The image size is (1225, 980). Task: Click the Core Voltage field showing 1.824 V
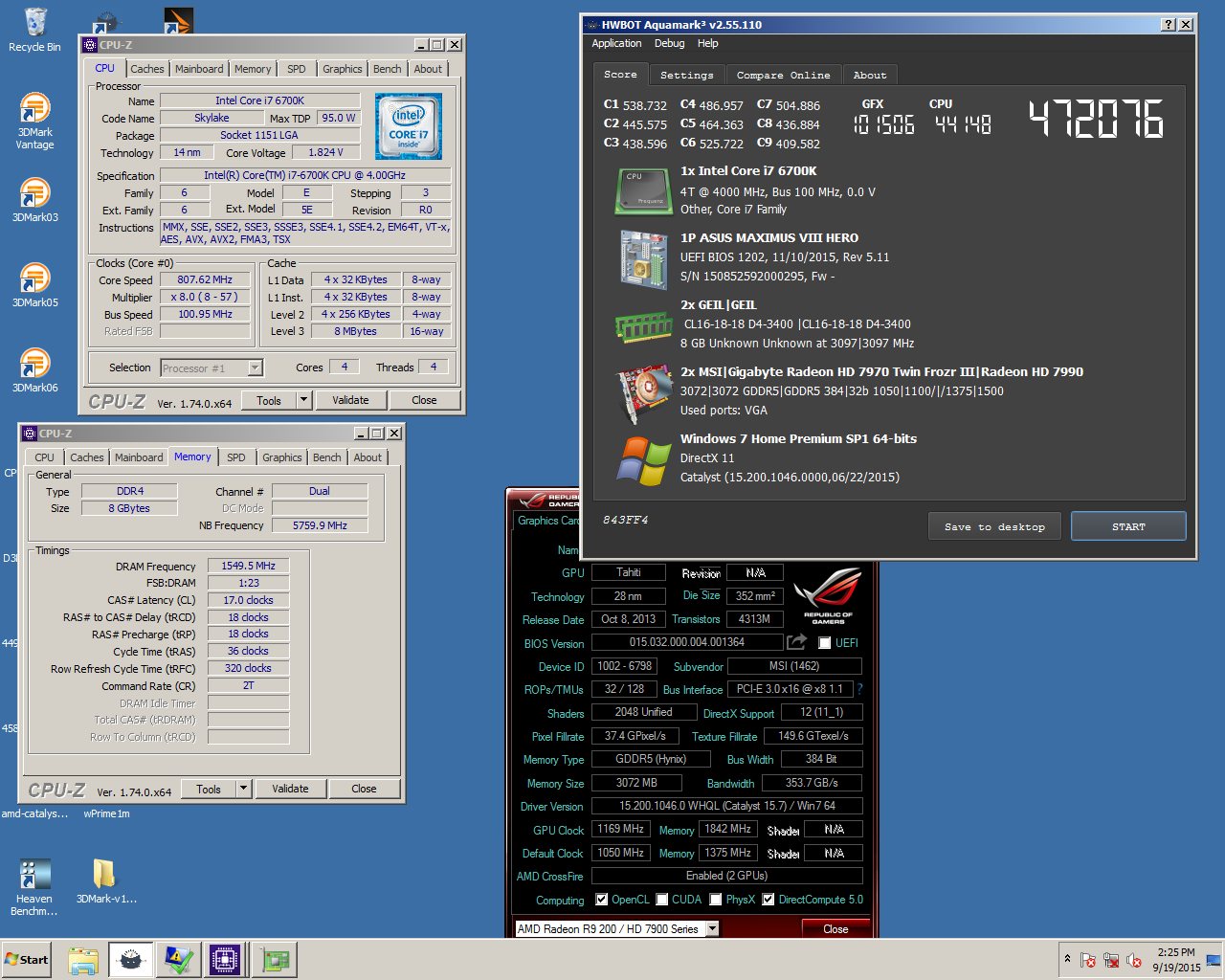click(x=324, y=152)
